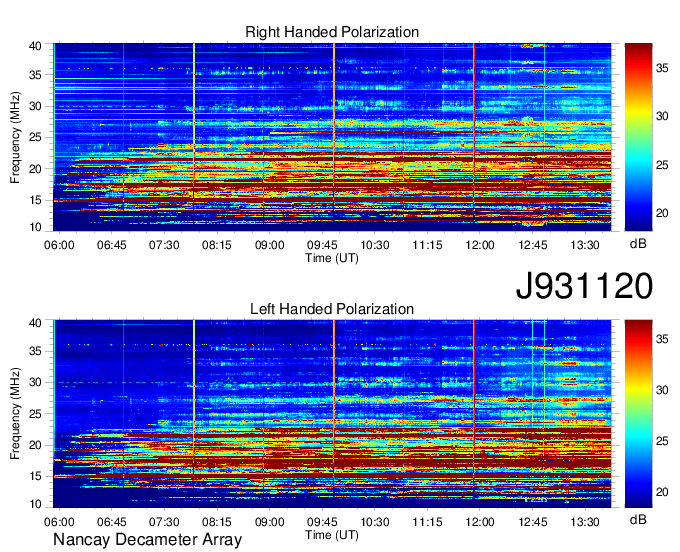Click the 07:30 tick label on the lower plot
Image resolution: width=680 pixels, height=552 pixels.
[x=164, y=522]
